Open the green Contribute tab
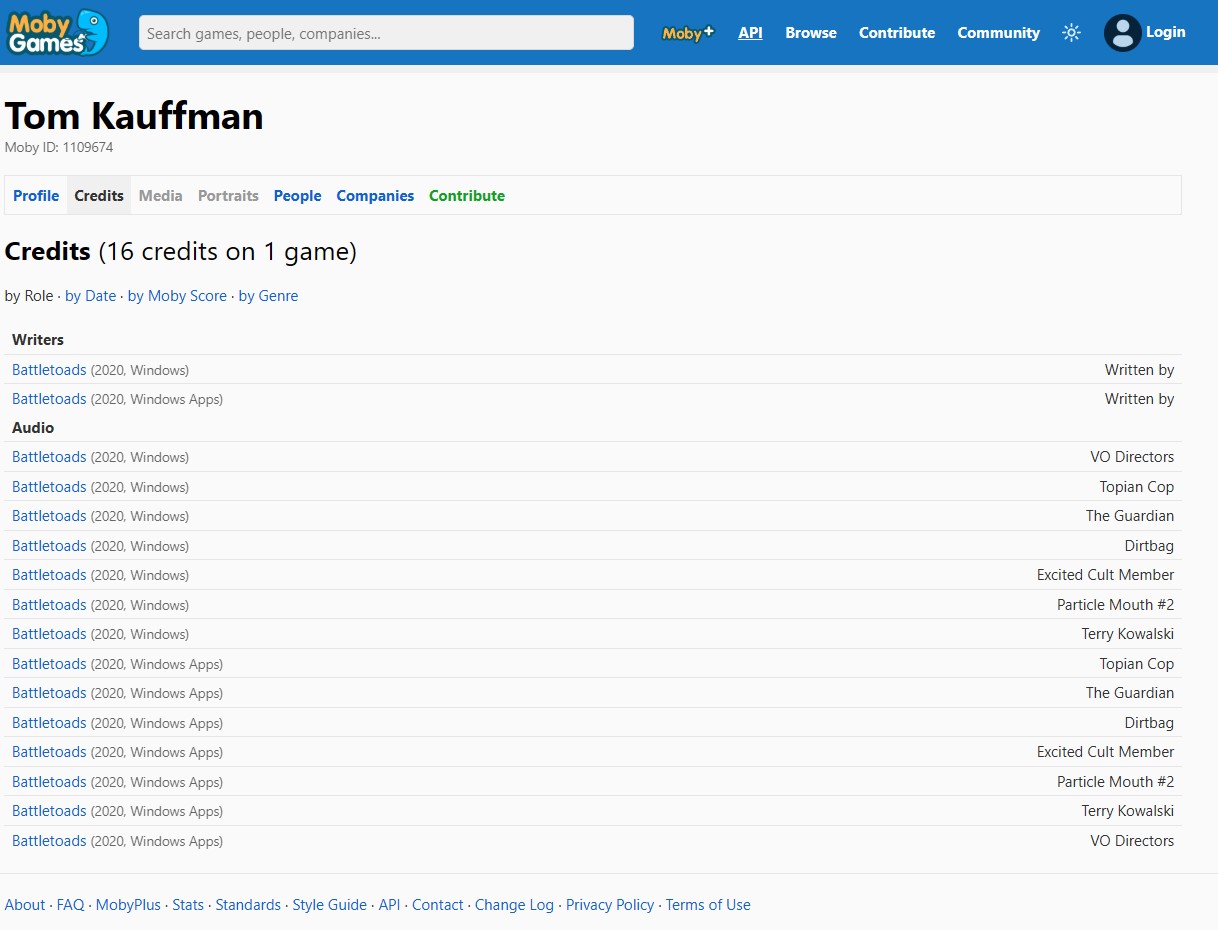The image size is (1218, 930). pyautogui.click(x=467, y=196)
